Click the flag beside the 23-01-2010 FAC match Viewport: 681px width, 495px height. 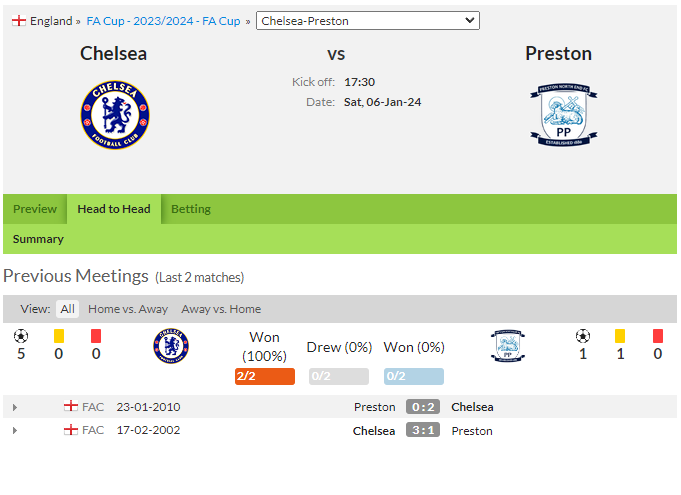(71, 406)
